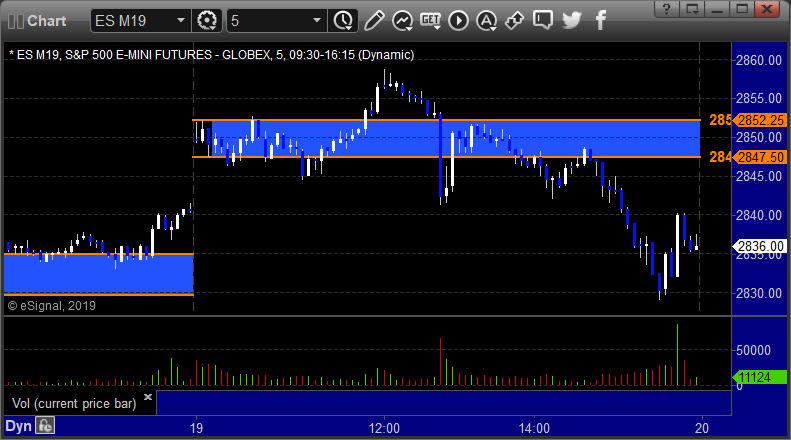The width and height of the screenshot is (791, 440).
Task: Minimize the chart window
Action: pos(717,9)
